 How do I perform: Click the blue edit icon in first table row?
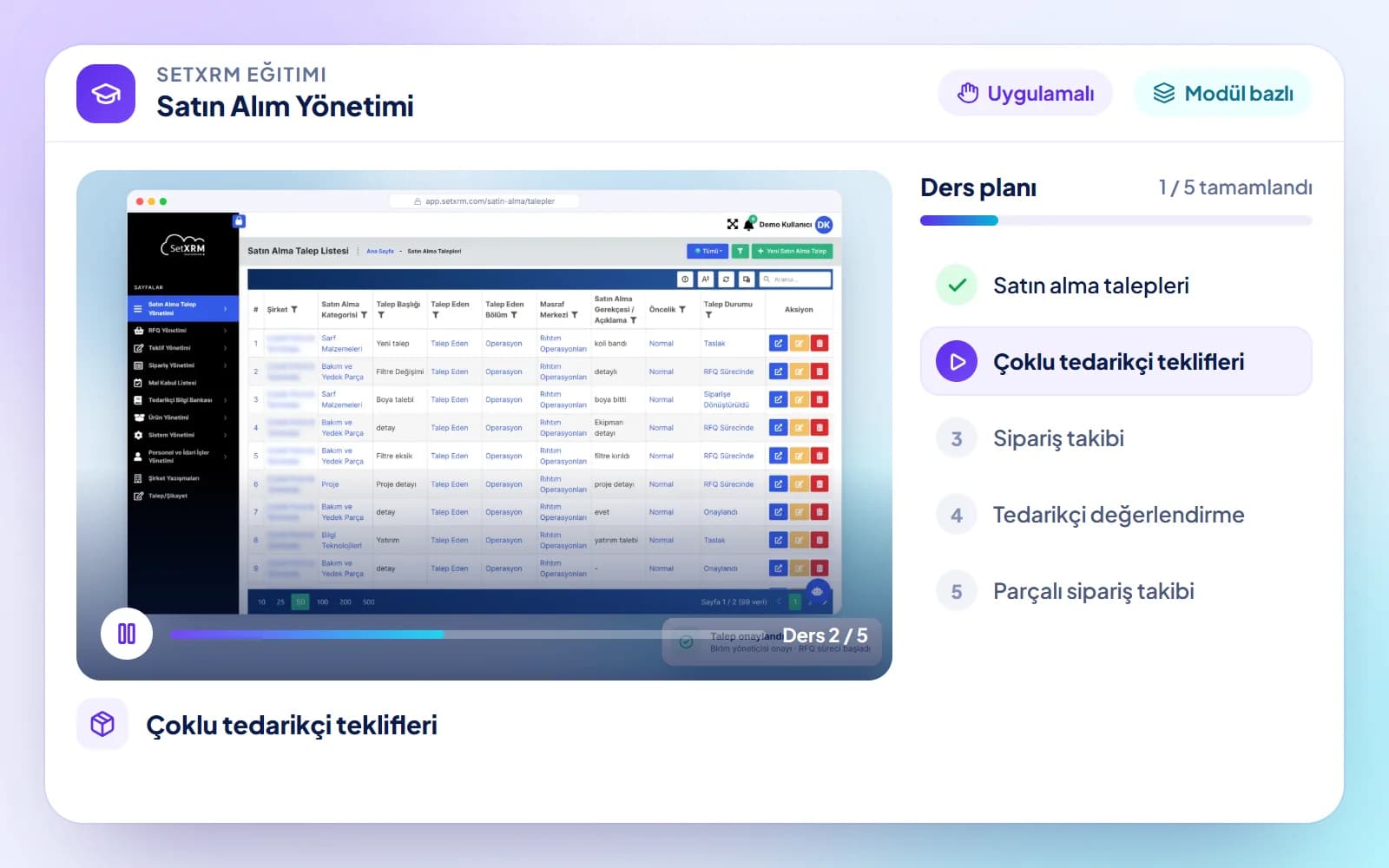click(x=778, y=344)
